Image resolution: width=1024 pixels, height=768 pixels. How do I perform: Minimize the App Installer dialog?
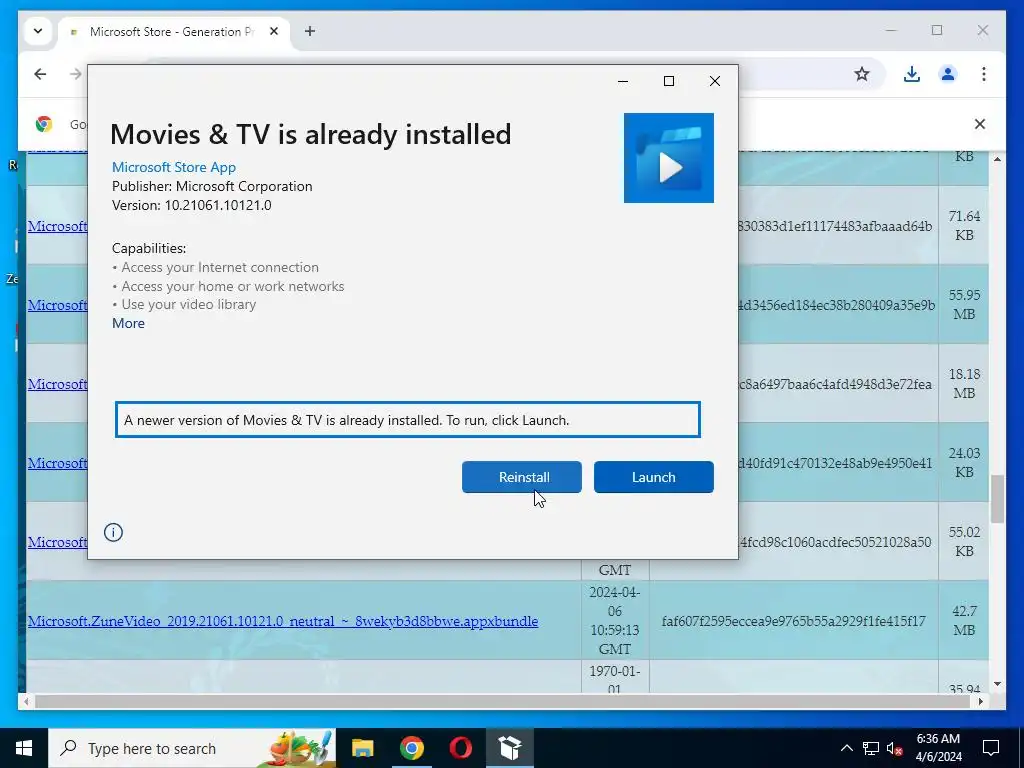tap(623, 81)
